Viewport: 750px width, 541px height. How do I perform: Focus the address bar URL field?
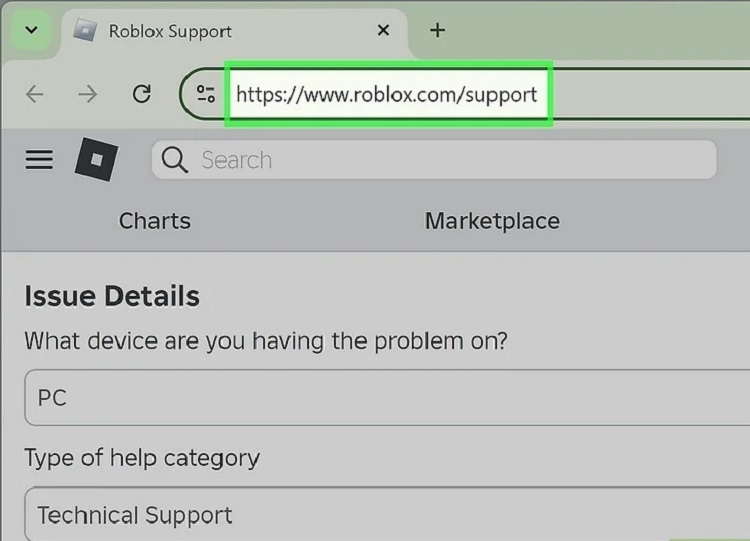click(388, 94)
